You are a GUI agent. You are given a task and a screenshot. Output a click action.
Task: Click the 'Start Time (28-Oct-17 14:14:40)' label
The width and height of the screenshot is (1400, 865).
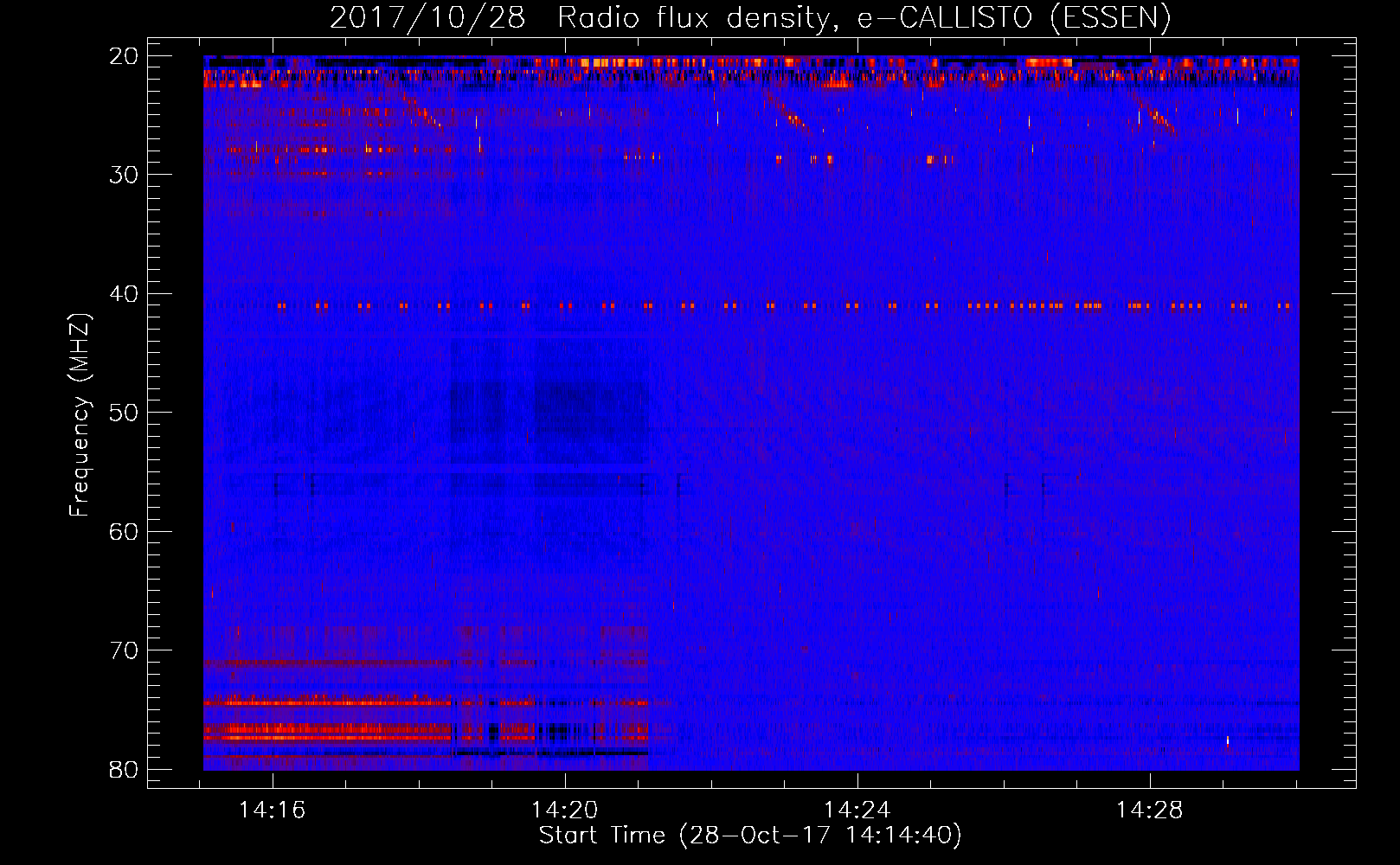[x=750, y=836]
